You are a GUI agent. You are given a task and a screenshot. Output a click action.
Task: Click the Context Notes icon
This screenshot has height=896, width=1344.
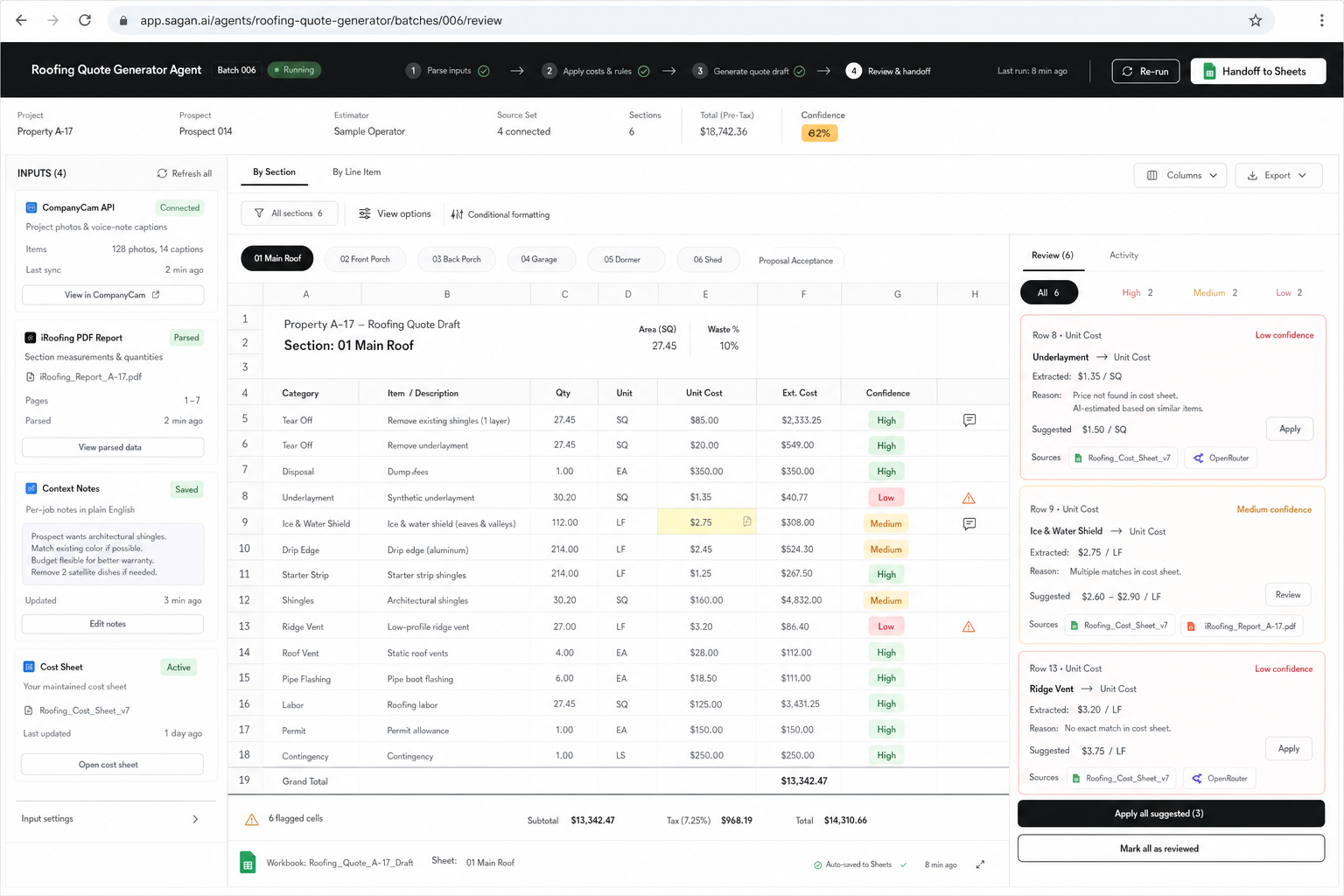coord(31,488)
